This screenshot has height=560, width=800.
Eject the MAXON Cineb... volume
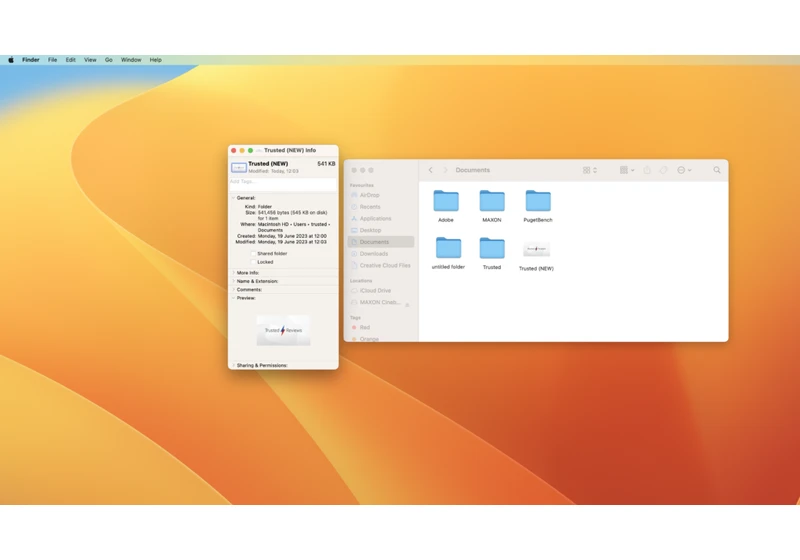407,304
